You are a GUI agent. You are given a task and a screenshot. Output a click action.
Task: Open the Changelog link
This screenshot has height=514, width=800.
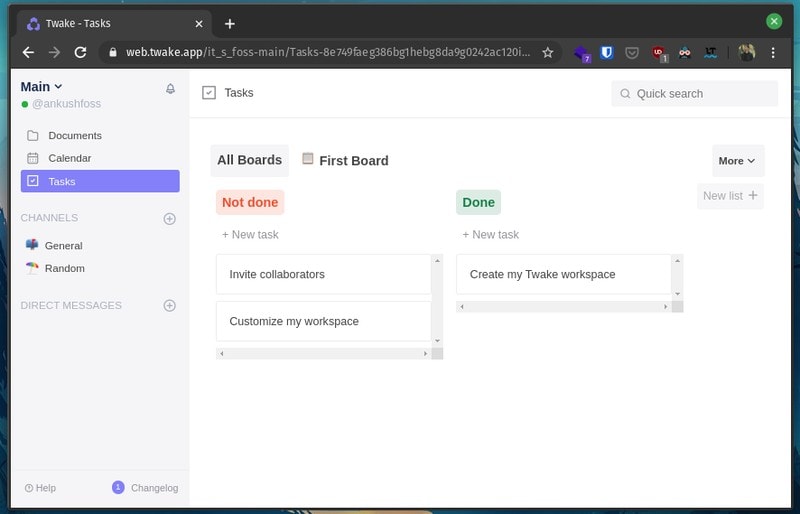pos(154,488)
